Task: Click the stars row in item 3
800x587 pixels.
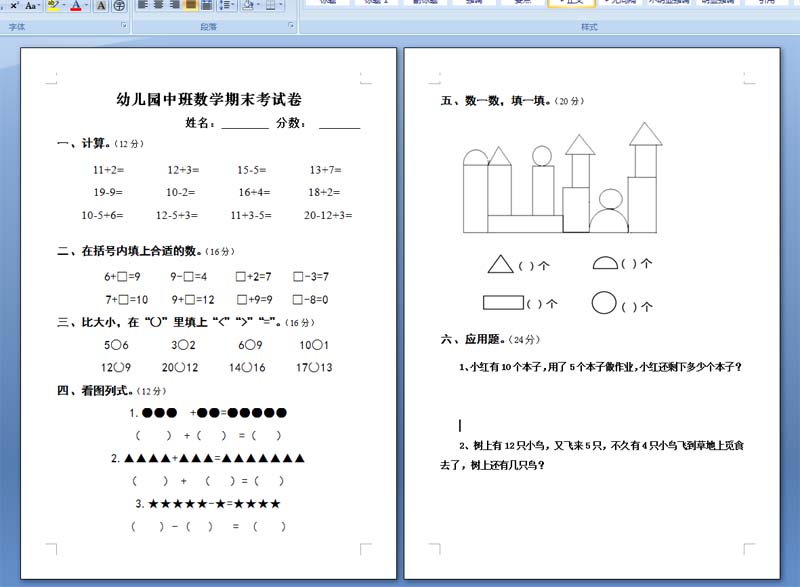Action: tap(214, 504)
